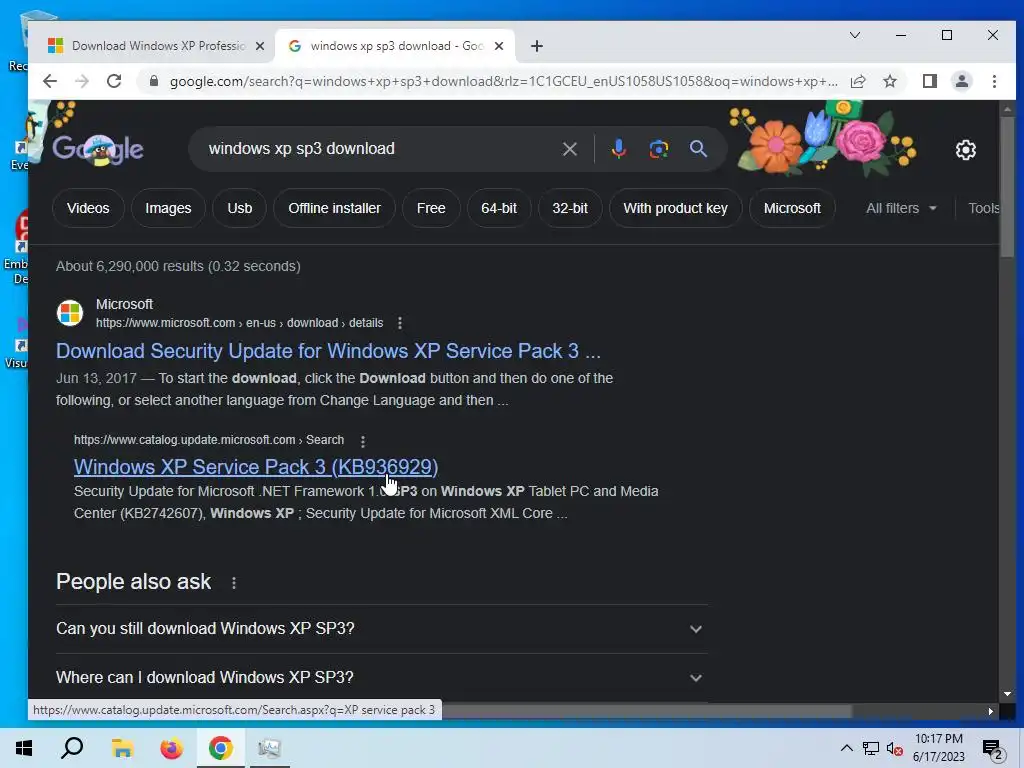Viewport: 1024px width, 768px height.
Task: Open People also ask options menu
Action: pos(234,583)
